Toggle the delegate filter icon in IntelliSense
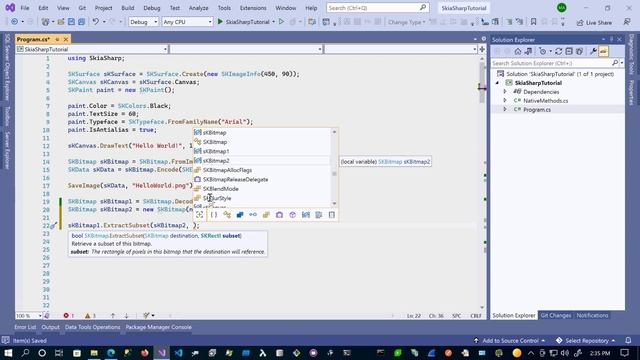The height and width of the screenshot is (360, 640). click(279, 215)
